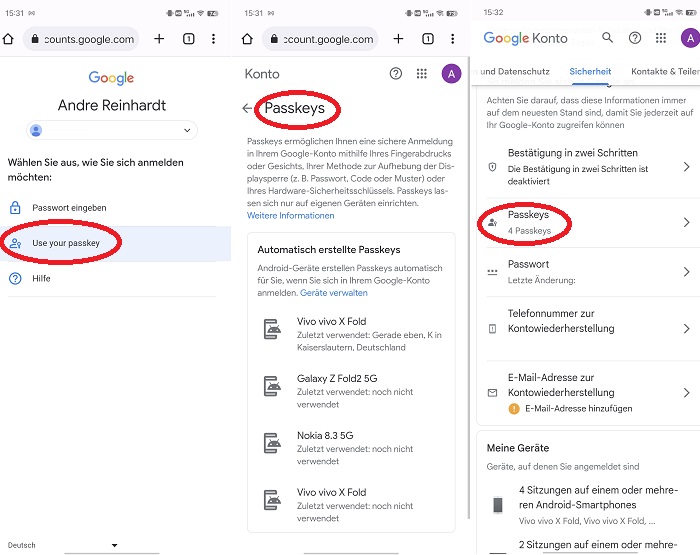Open tab switcher next to counts.google.com address
Image resolution: width=700 pixels, height=555 pixels.
tap(188, 39)
